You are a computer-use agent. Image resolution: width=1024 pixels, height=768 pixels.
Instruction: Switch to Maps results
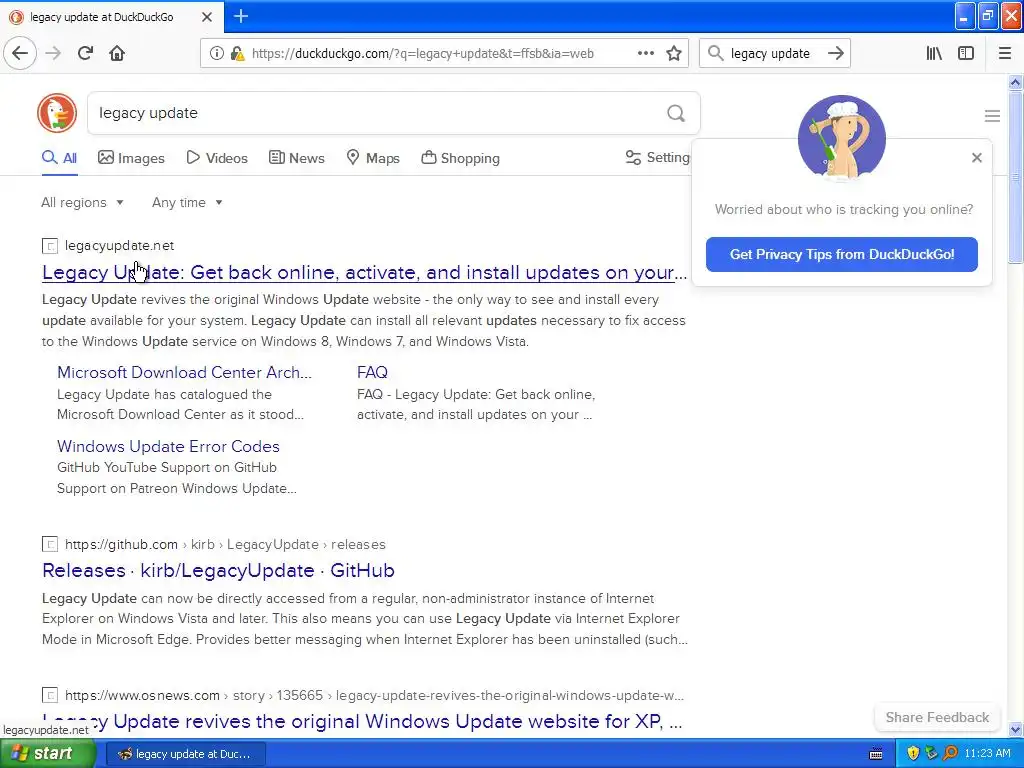[373, 158]
